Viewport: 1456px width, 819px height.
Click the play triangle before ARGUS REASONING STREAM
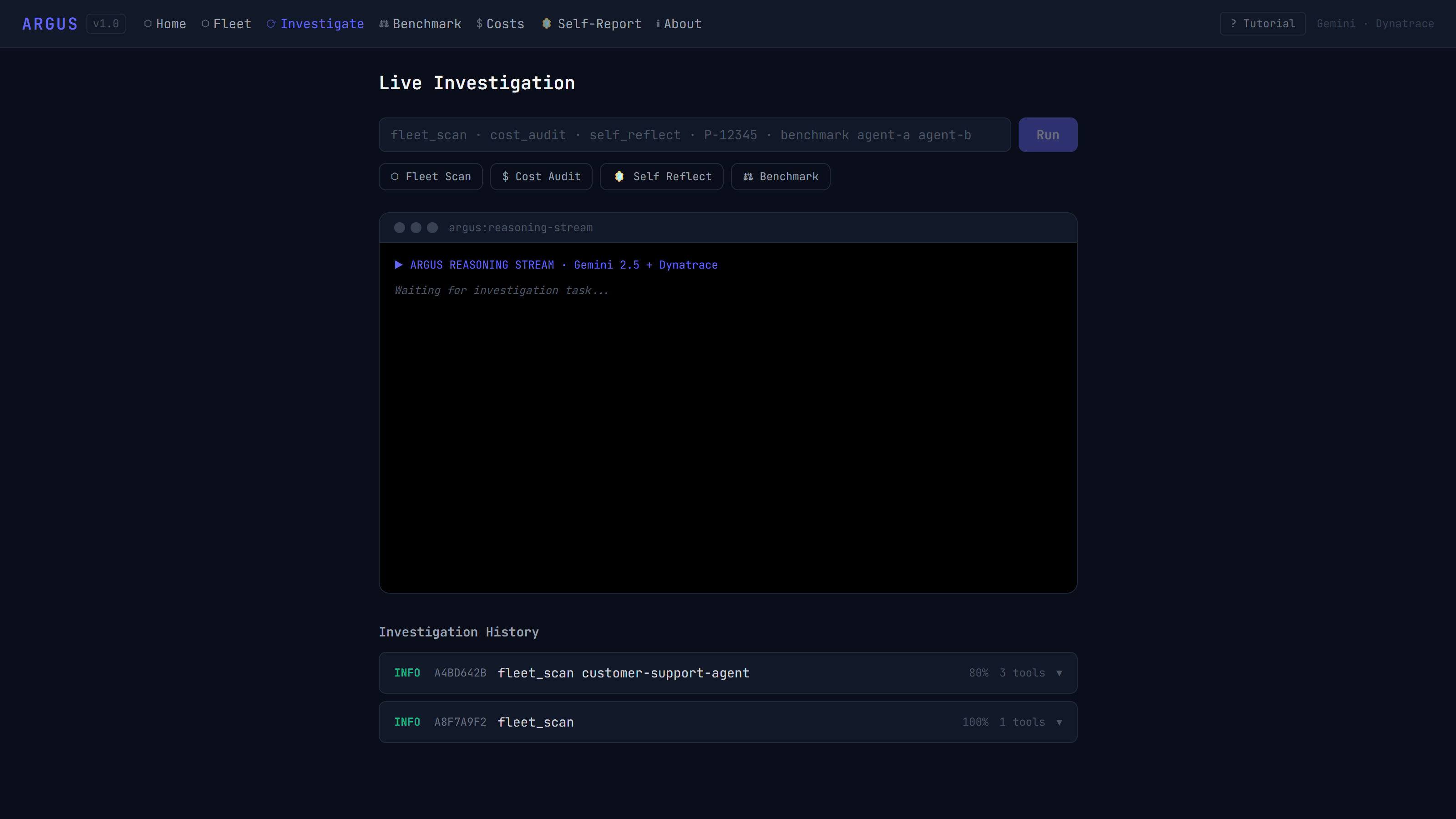pyautogui.click(x=399, y=265)
